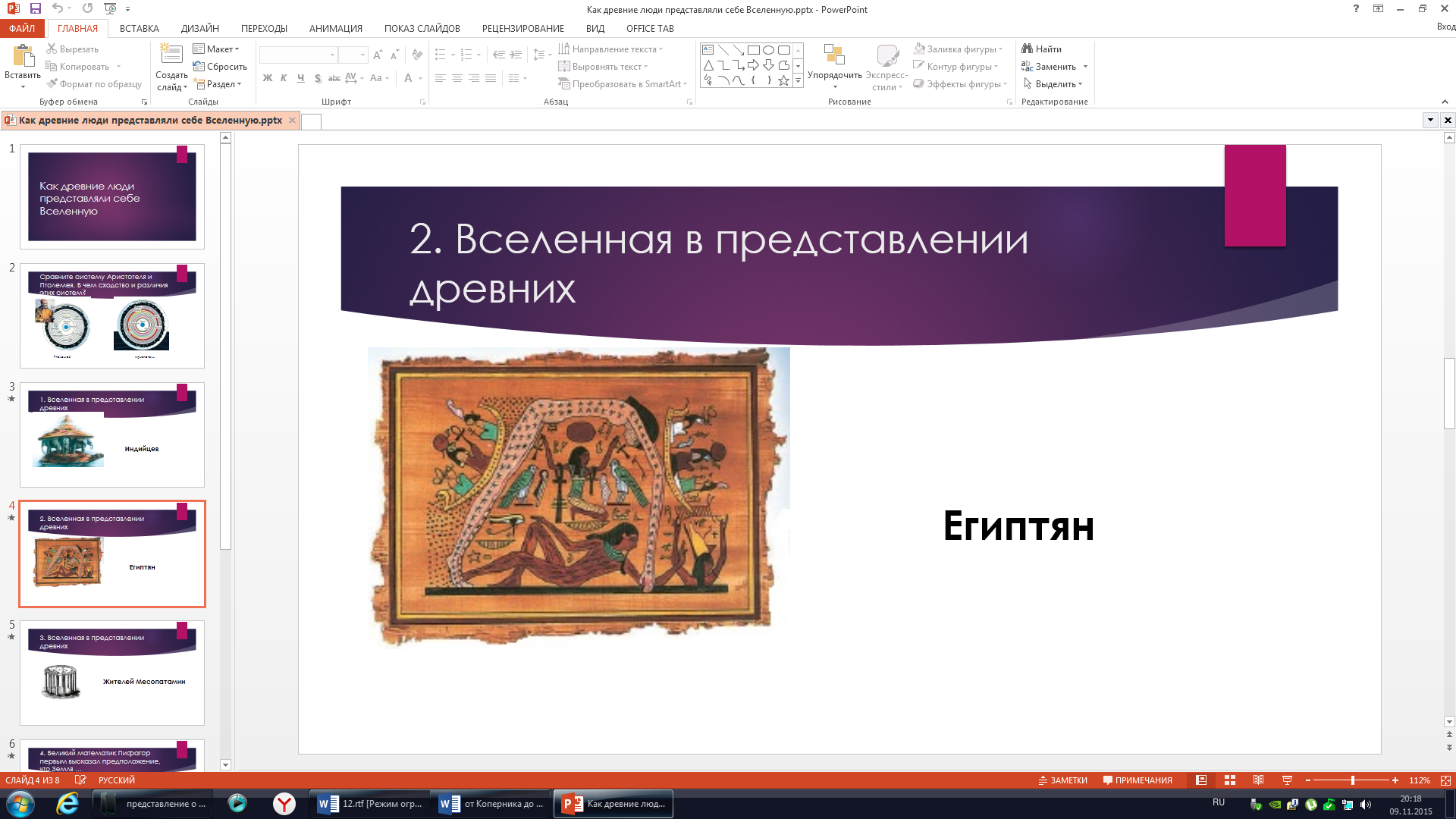
Task: Click Reset slide (Сбросить) button
Action: click(x=220, y=67)
